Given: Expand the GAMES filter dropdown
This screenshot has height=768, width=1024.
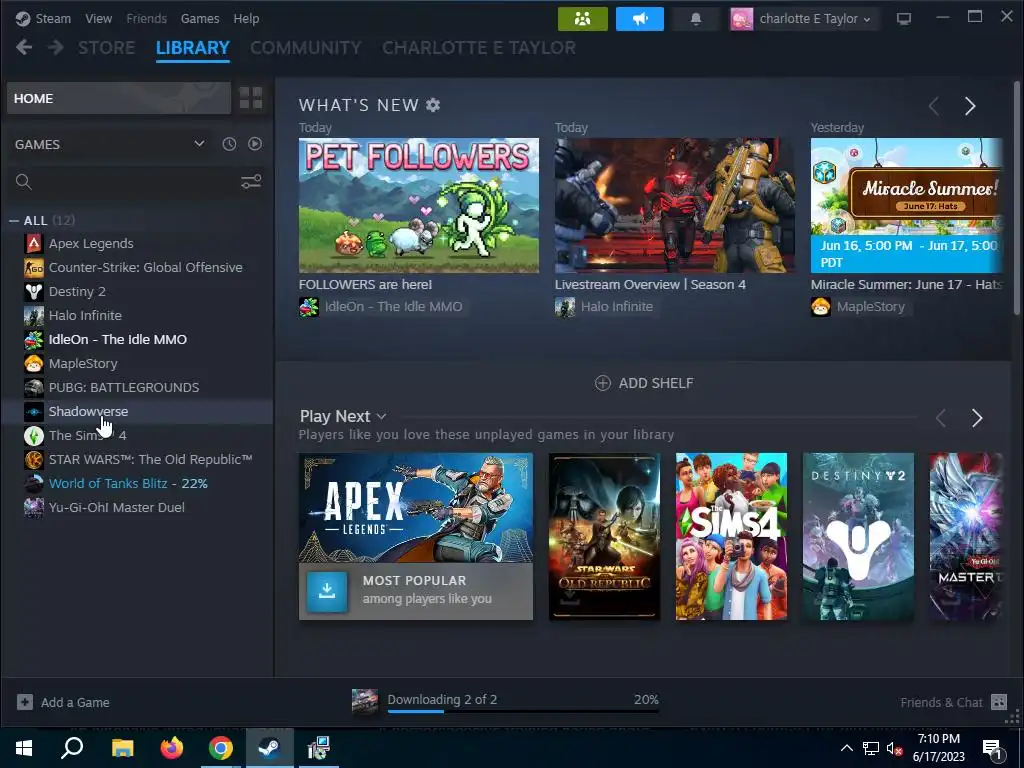Looking at the screenshot, I should pos(199,144).
